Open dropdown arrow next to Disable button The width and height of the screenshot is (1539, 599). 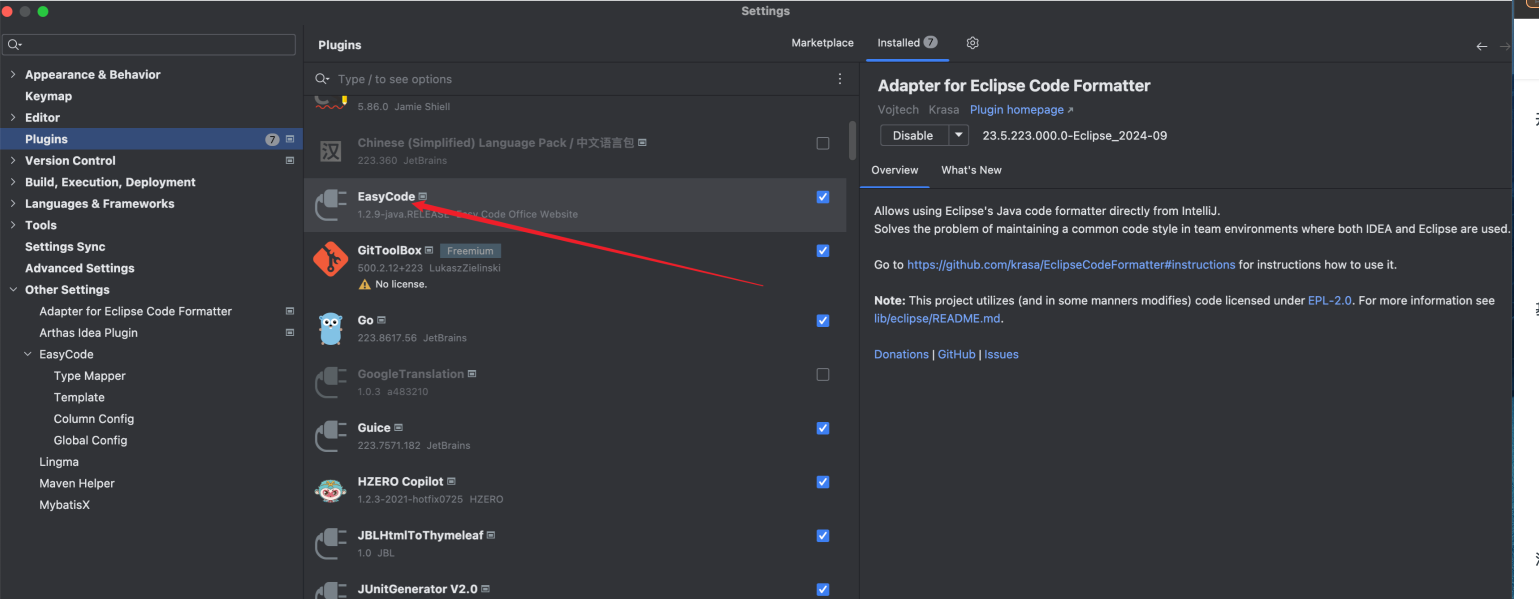point(958,135)
